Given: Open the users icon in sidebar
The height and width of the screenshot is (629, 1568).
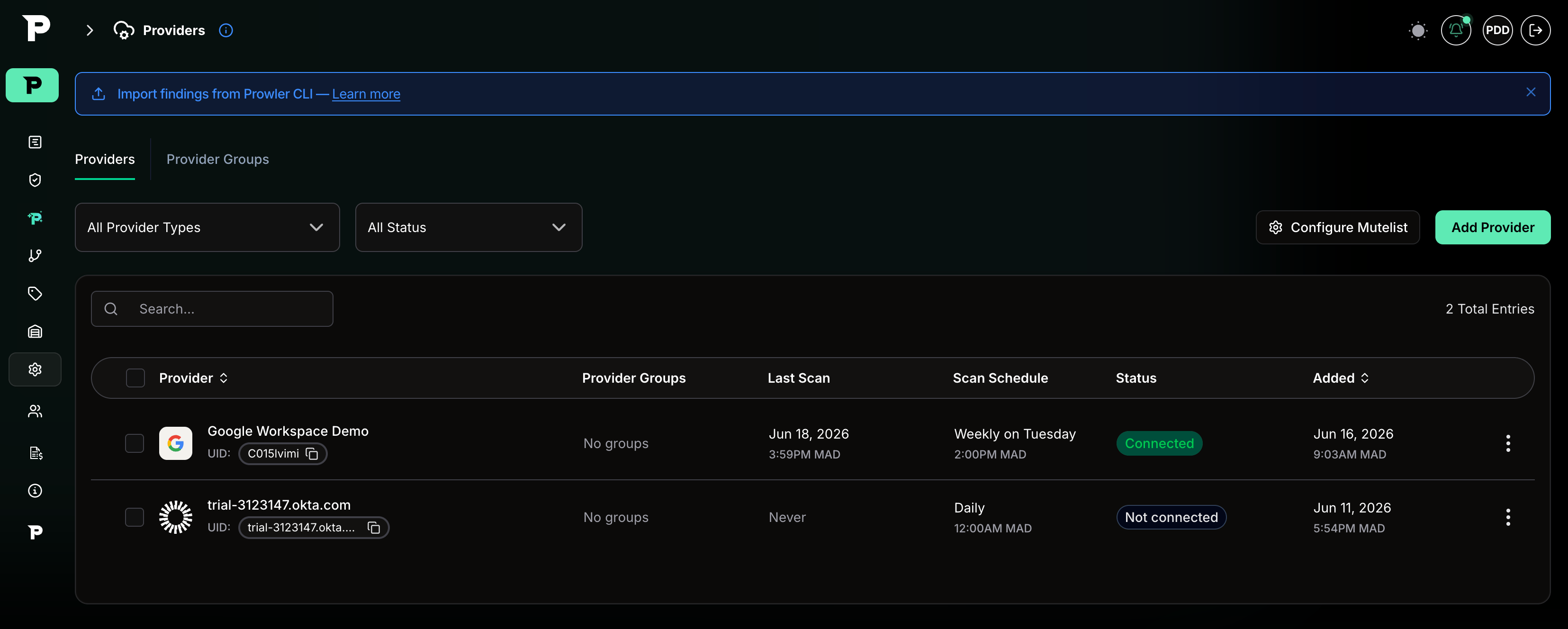Looking at the screenshot, I should click(36, 411).
